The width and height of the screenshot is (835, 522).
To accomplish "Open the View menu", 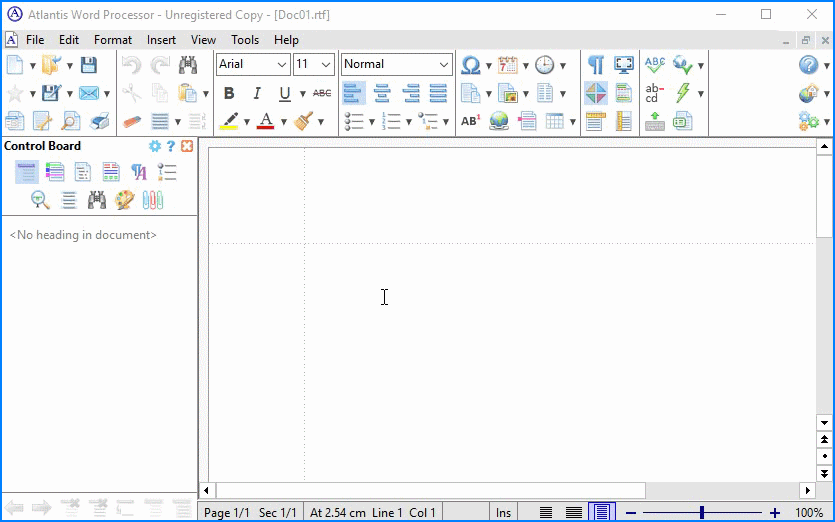I will click(203, 40).
